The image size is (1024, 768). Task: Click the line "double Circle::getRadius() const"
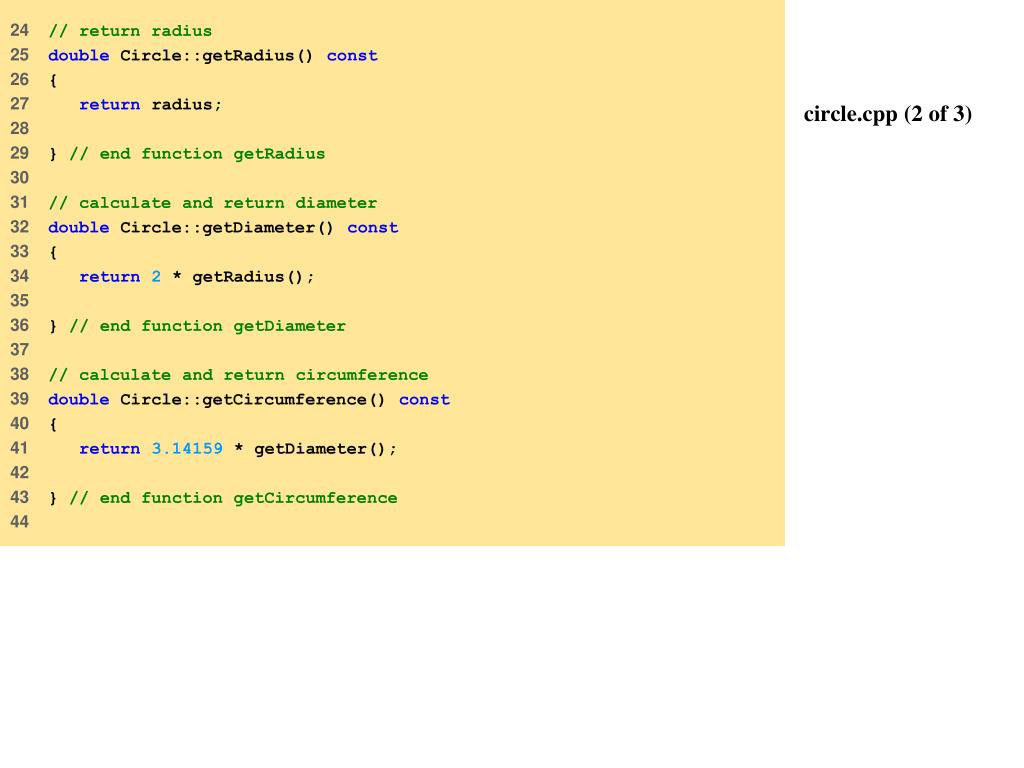pos(213,56)
